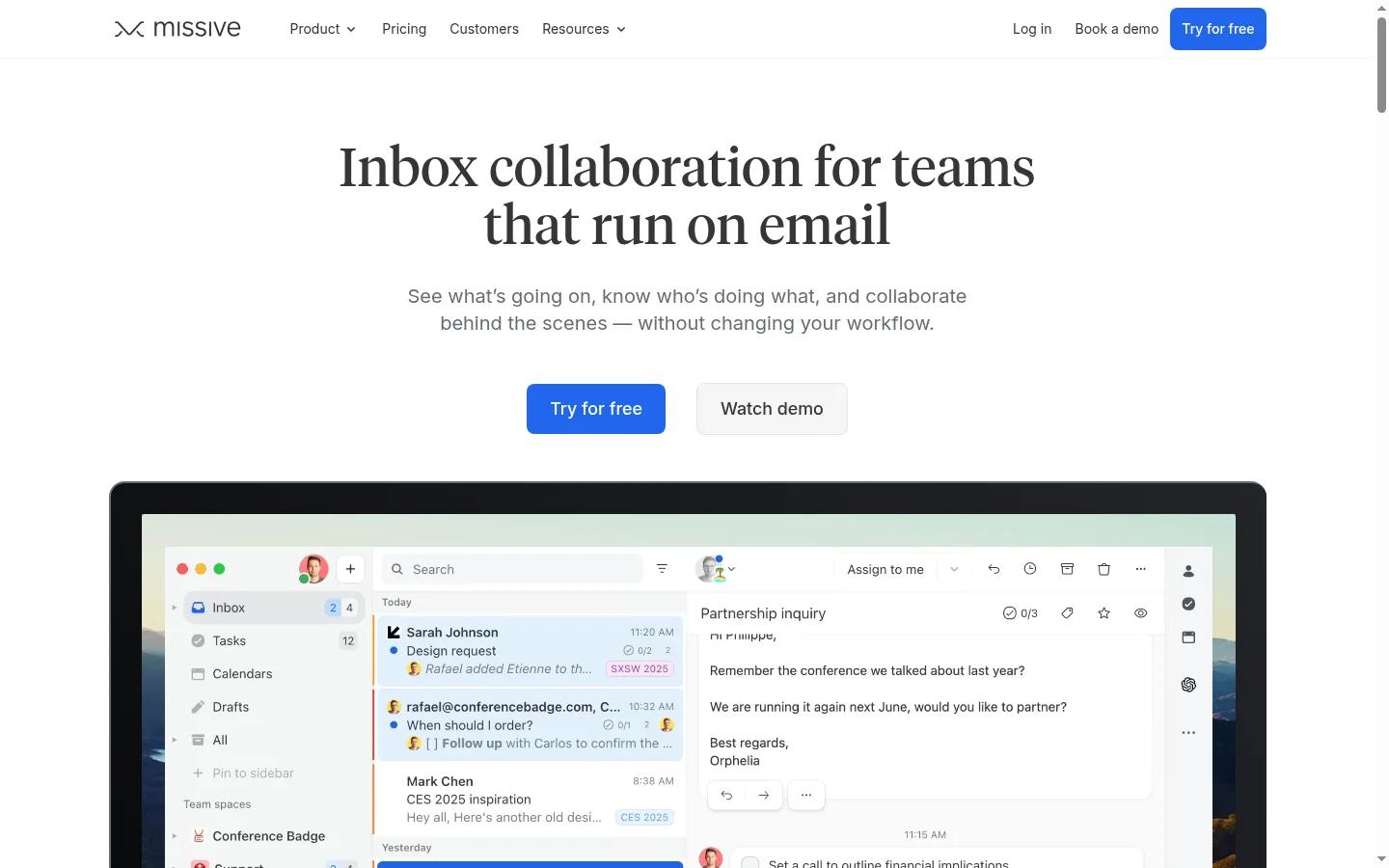Screen dimensions: 1389x868
Task: Open the tasks checkmark icon in right rail
Action: pyautogui.click(x=1188, y=604)
